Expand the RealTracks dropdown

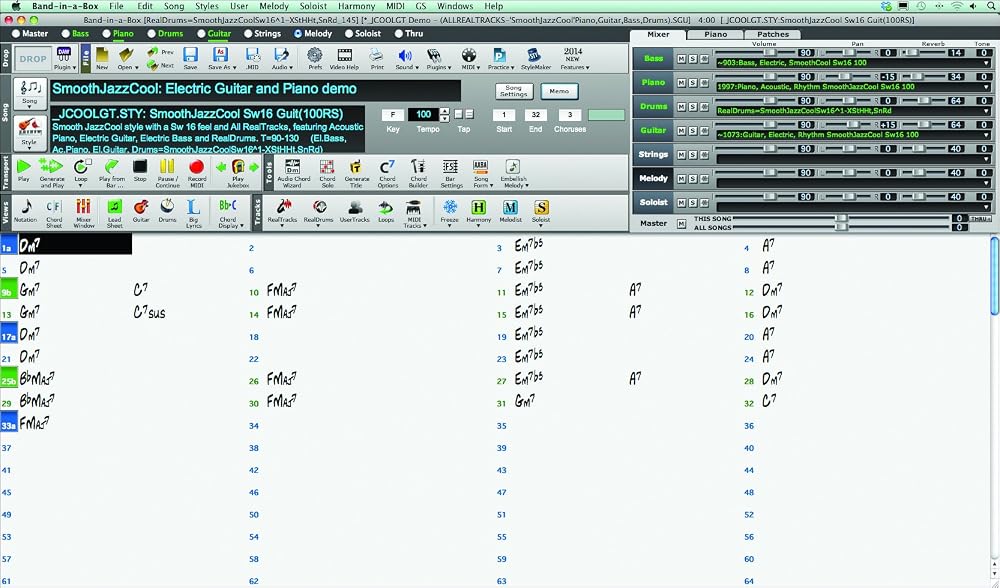tap(283, 226)
